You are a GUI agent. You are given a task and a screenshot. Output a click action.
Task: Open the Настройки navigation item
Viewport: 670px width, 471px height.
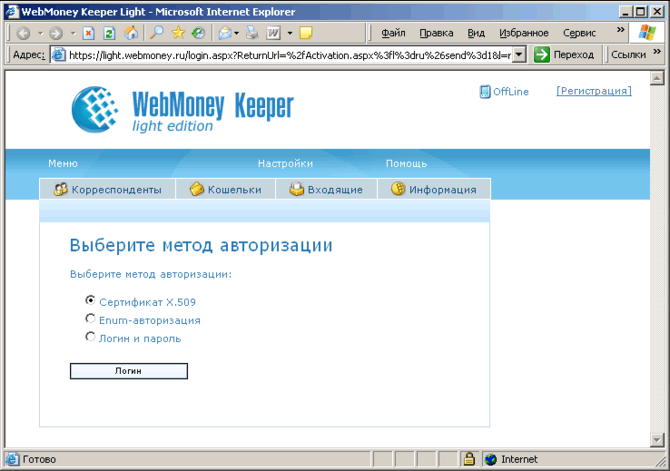pyautogui.click(x=285, y=163)
